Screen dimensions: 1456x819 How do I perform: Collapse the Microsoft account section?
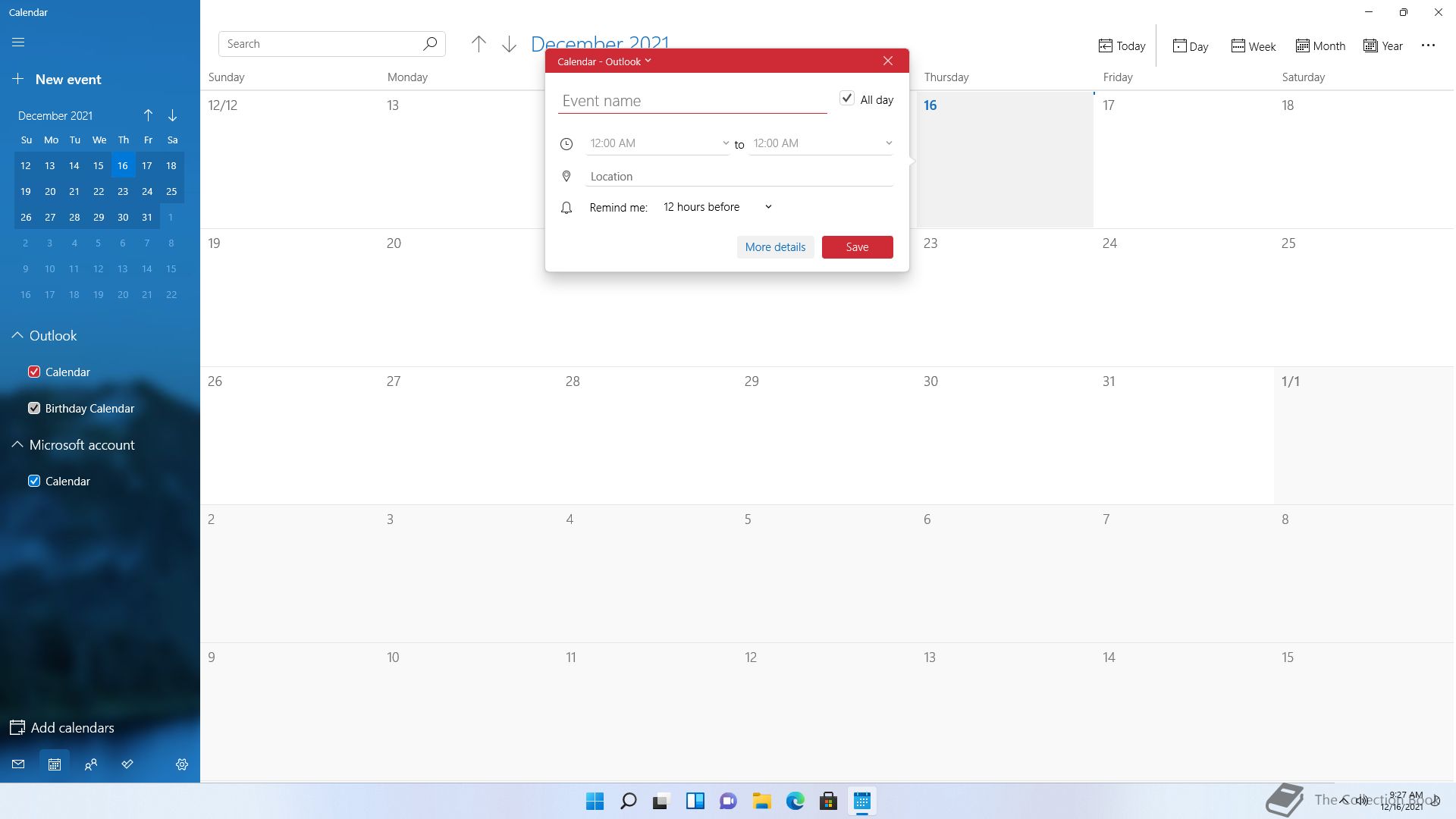pyautogui.click(x=17, y=445)
